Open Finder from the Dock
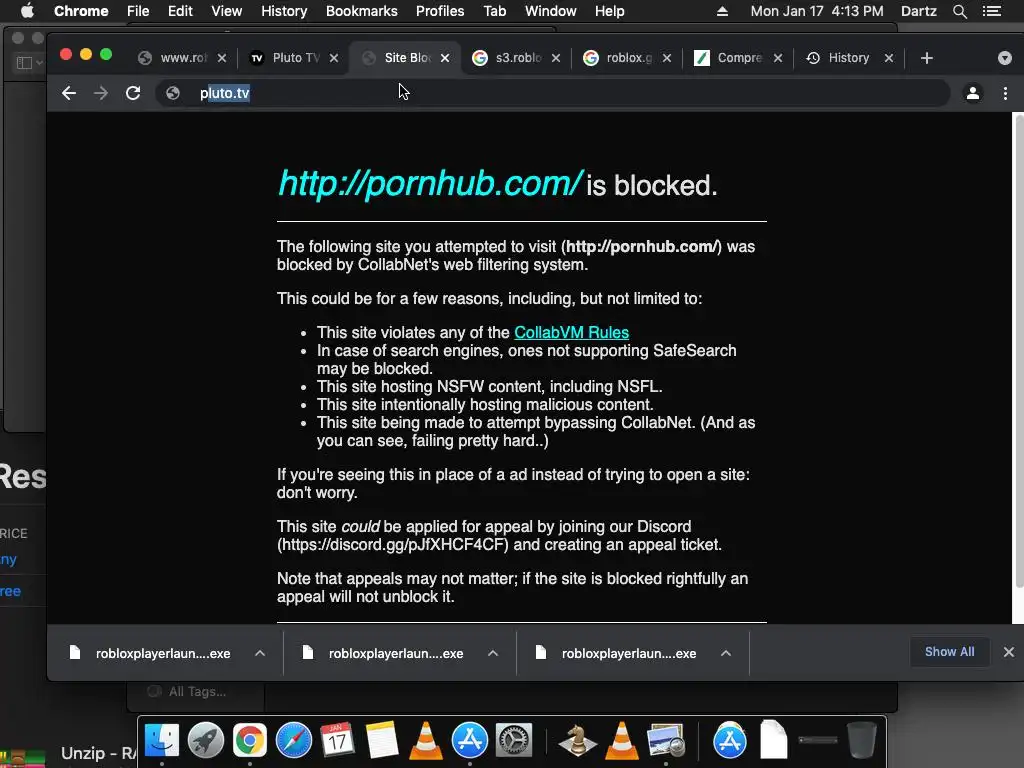The image size is (1024, 768). [x=161, y=741]
